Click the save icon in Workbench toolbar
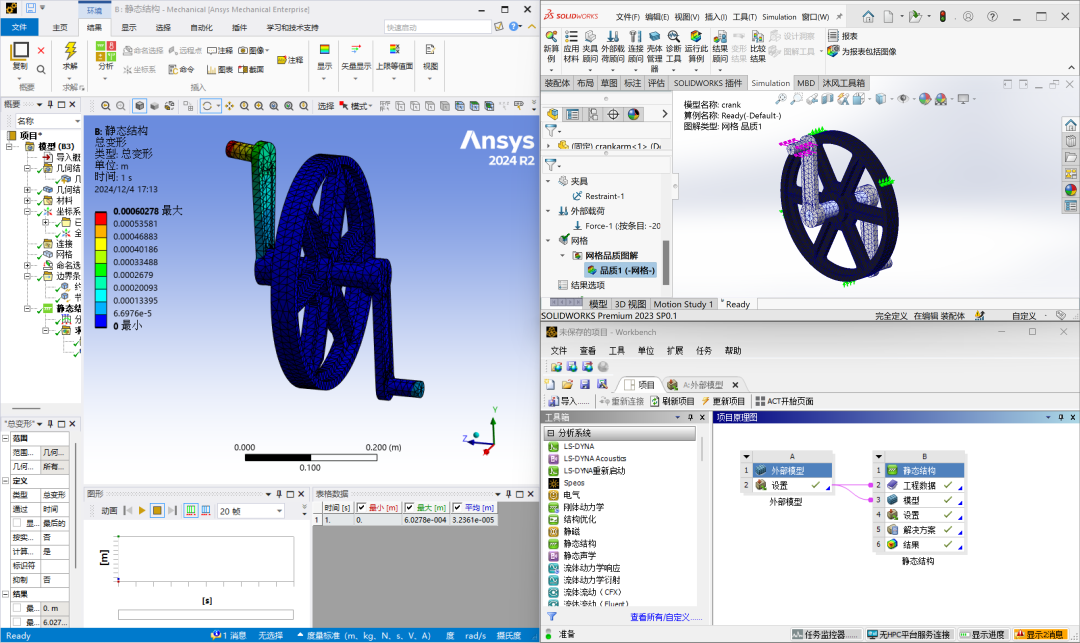1080x643 pixels. coord(585,384)
